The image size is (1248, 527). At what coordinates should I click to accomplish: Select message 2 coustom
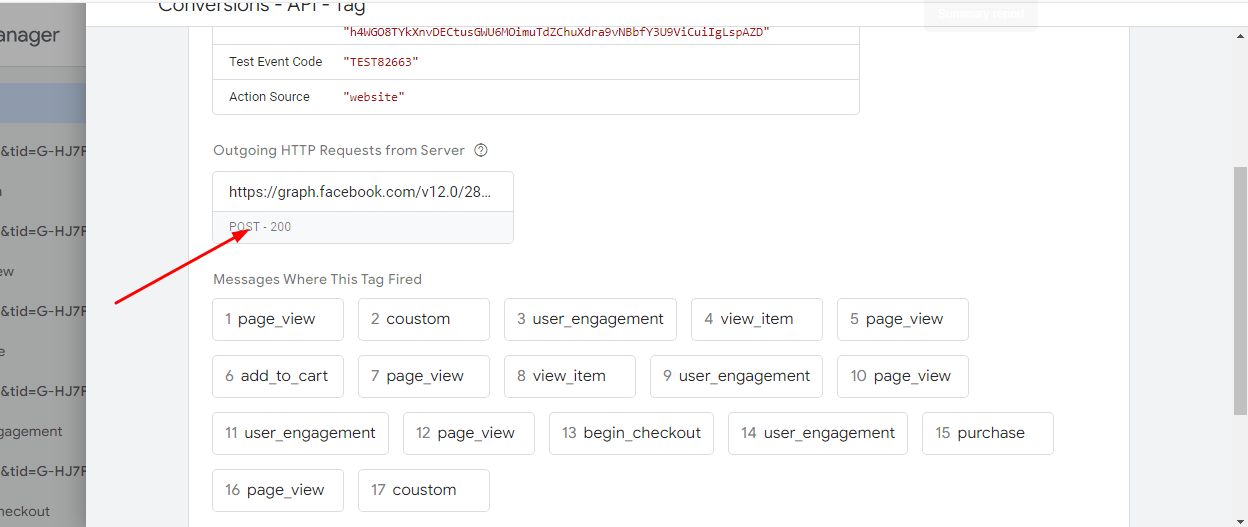[423, 319]
